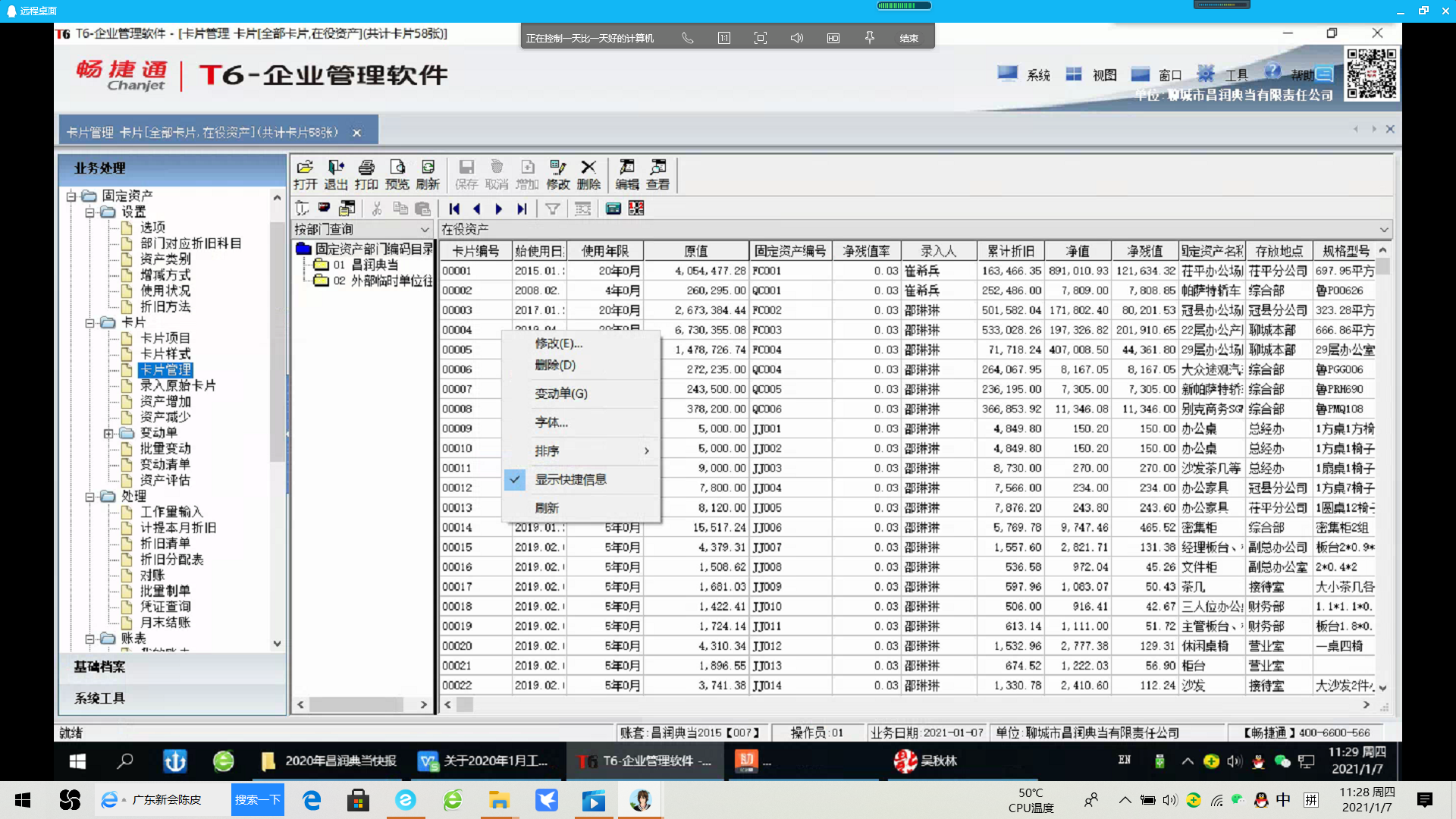Click 结束 in remote control bar
Viewport: 1456px width, 819px height.
coord(908,38)
